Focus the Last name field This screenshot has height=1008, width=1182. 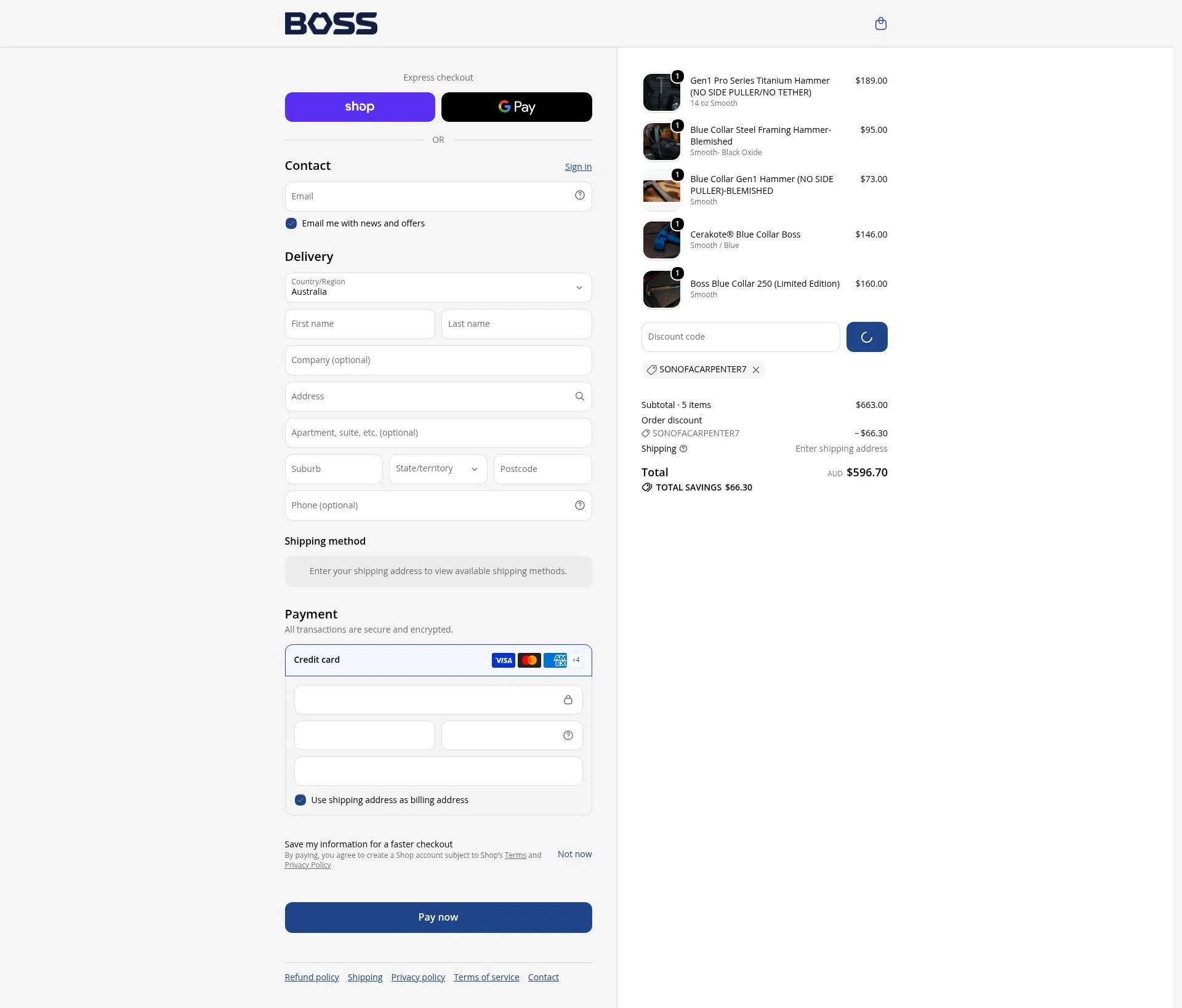[517, 324]
